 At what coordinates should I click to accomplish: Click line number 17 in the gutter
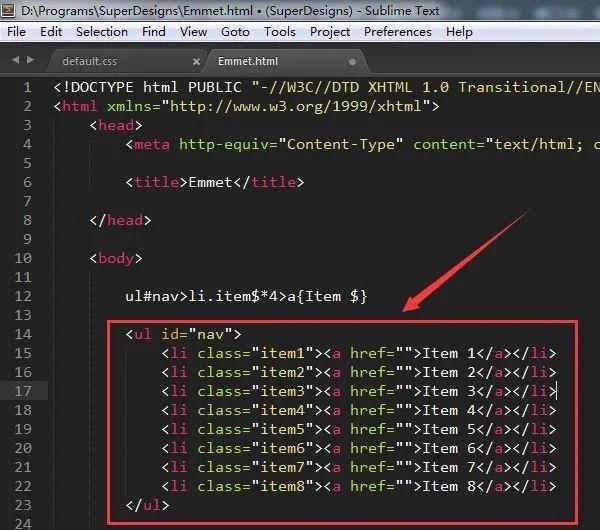tap(23, 391)
